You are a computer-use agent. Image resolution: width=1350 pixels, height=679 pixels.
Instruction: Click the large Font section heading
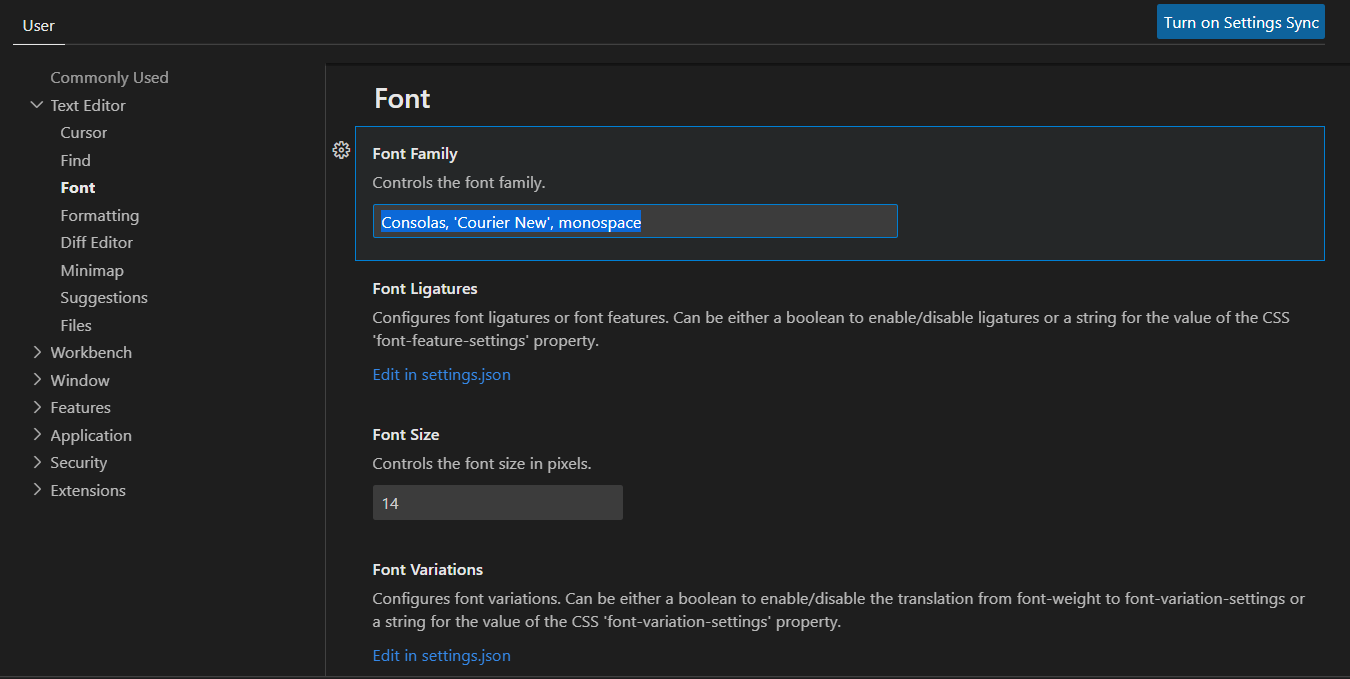(x=402, y=98)
